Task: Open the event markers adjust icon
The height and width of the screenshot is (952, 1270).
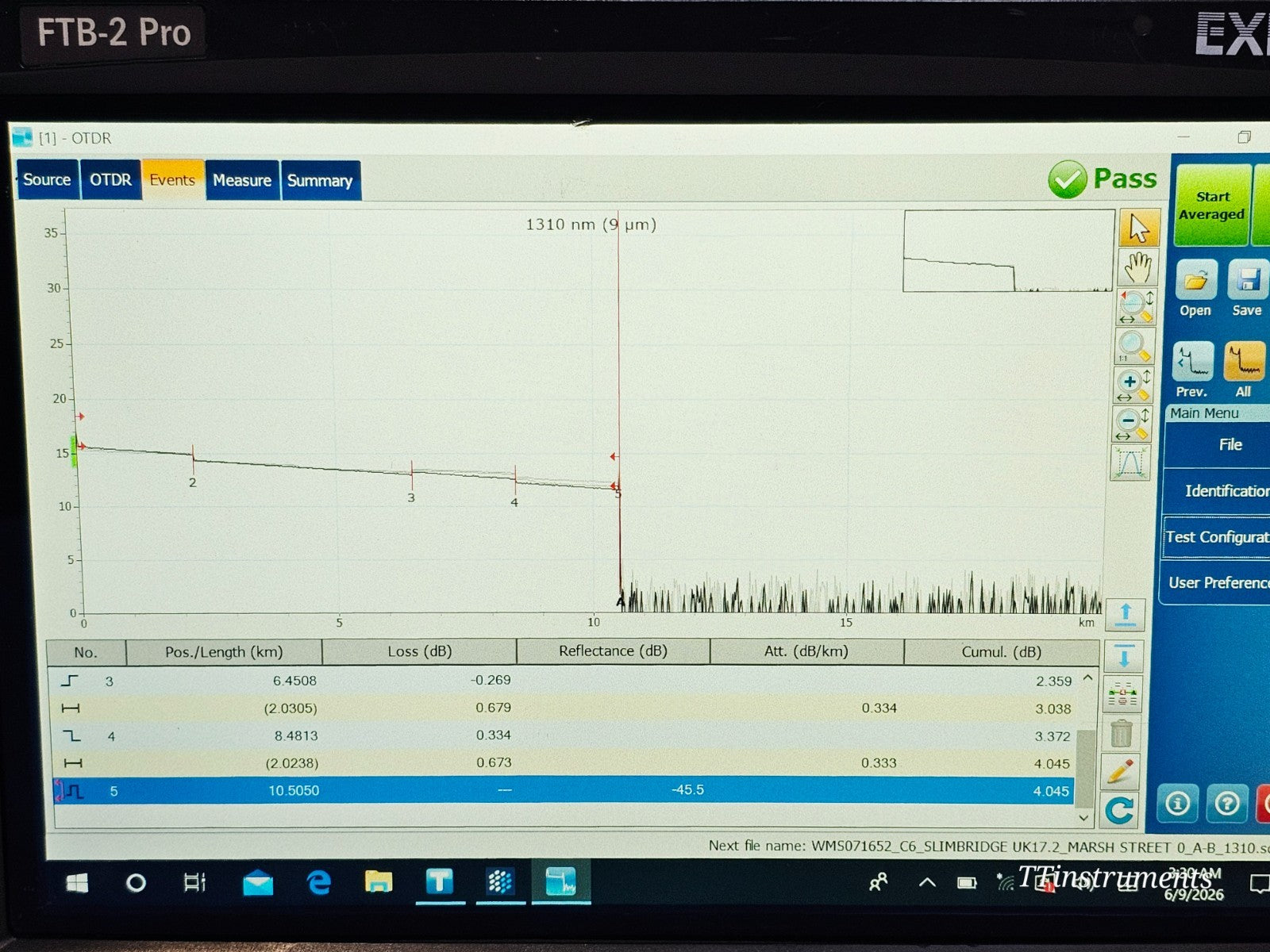Action: click(x=1122, y=693)
